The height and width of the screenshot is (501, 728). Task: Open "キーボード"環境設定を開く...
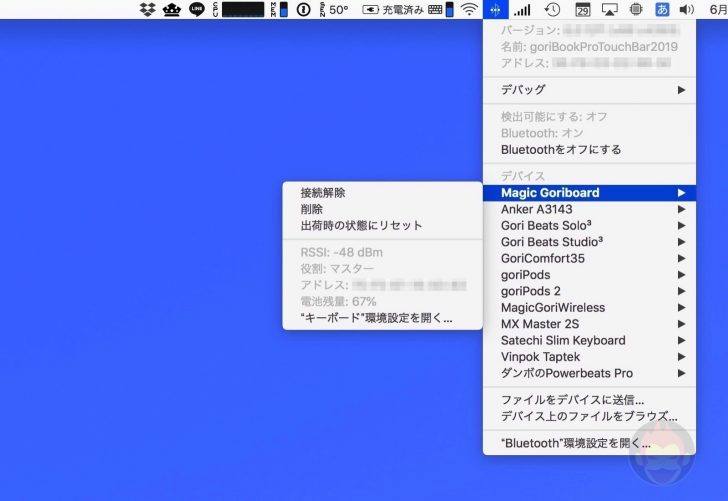[x=383, y=319]
